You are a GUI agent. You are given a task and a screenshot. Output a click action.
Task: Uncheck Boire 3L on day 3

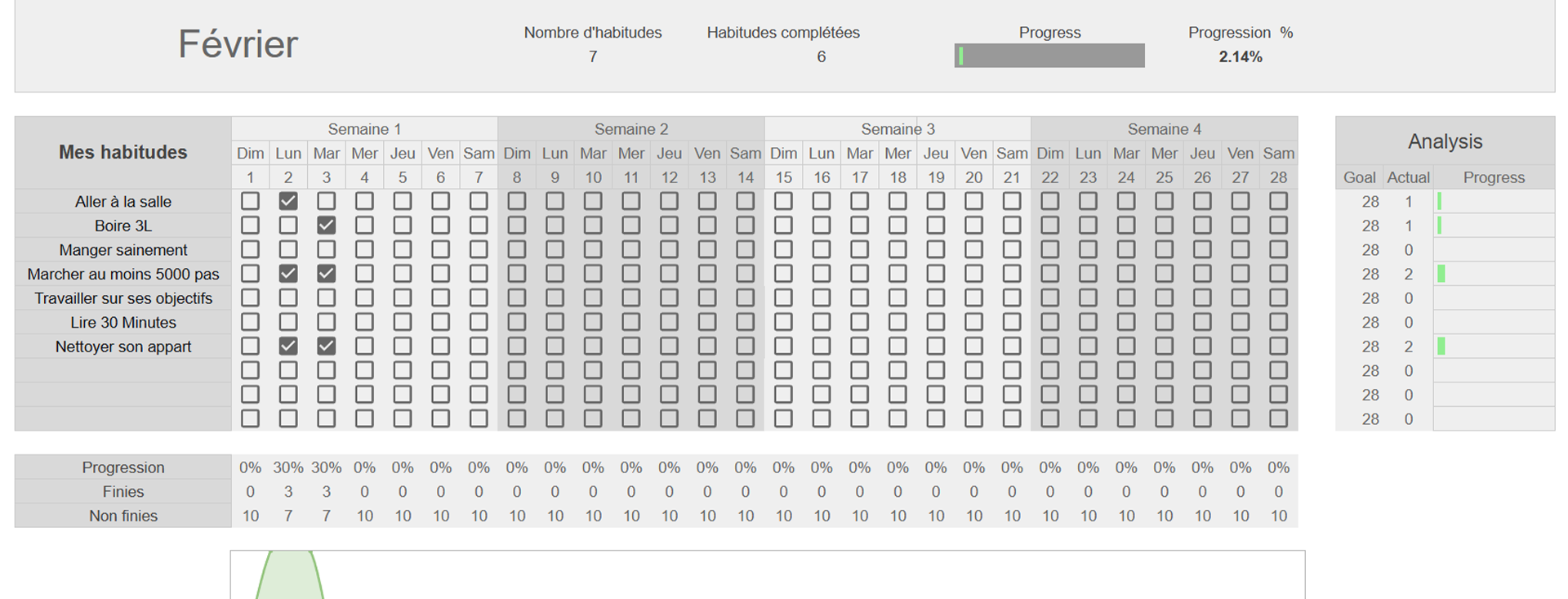326,226
